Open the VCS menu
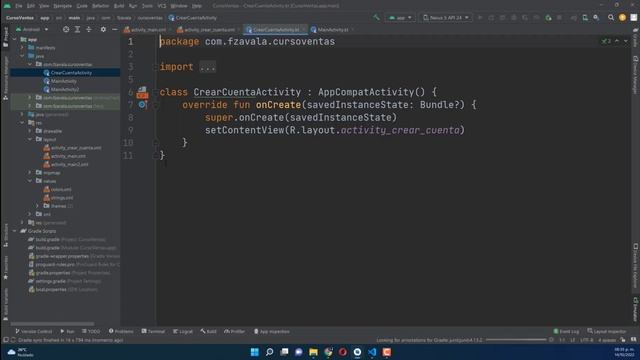Screen dimensions: 640x360 (162, 6)
